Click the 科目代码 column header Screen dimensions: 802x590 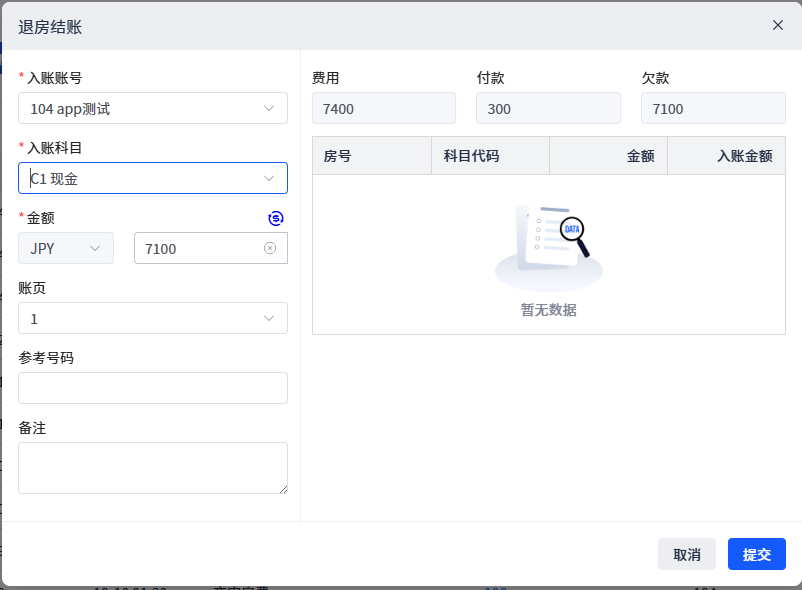pos(490,156)
